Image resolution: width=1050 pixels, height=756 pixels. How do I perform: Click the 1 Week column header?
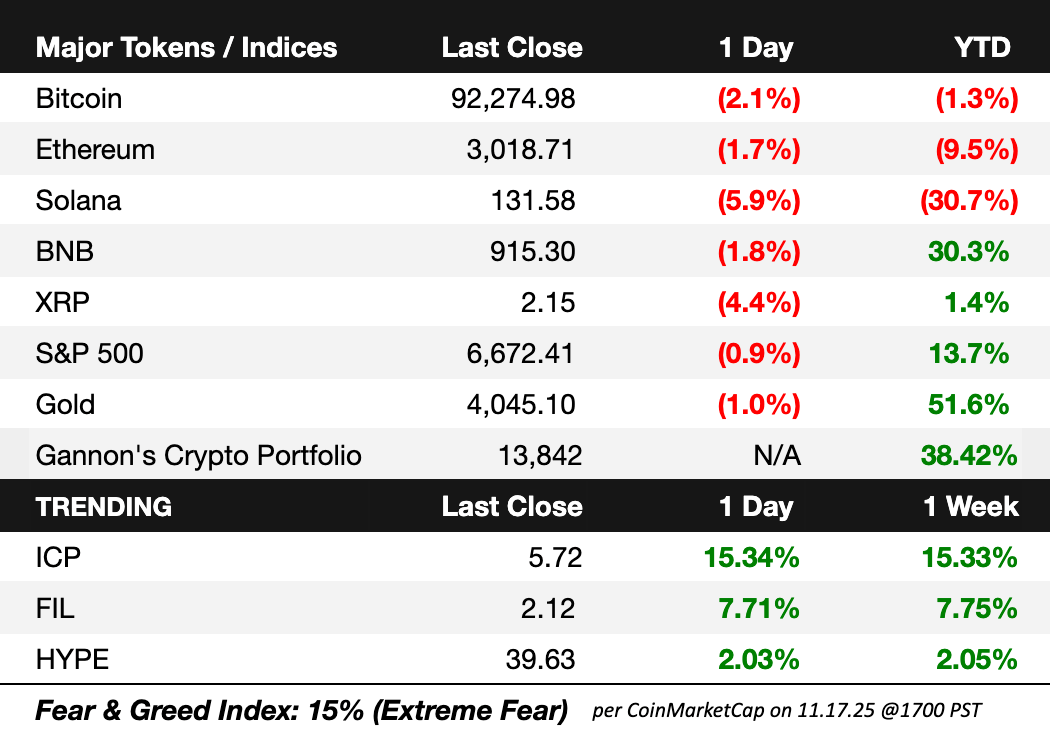click(x=970, y=506)
